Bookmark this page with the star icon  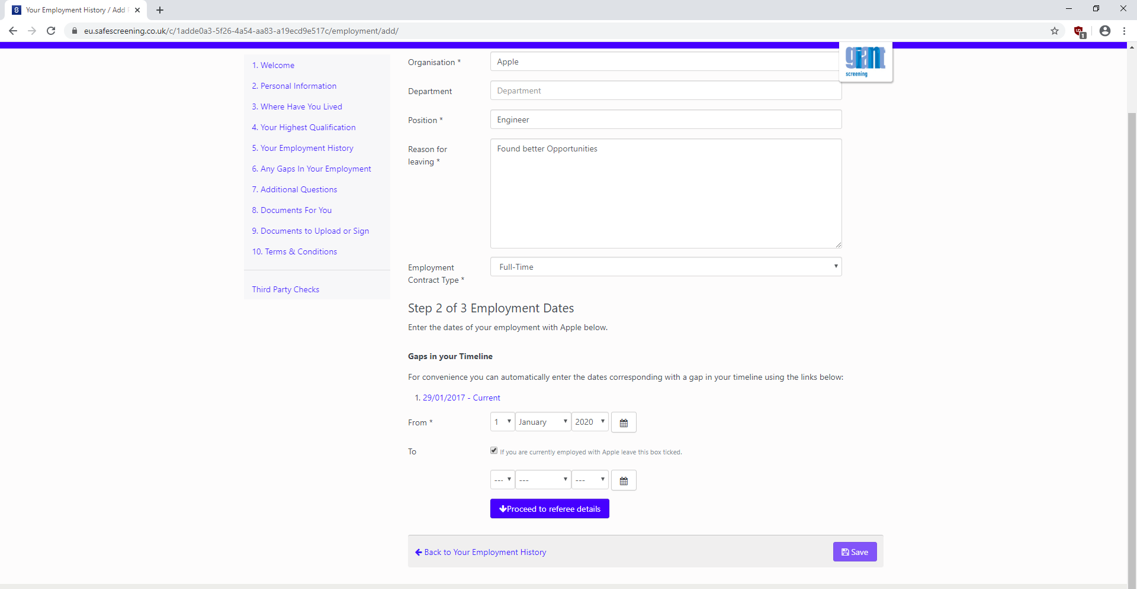point(1054,31)
